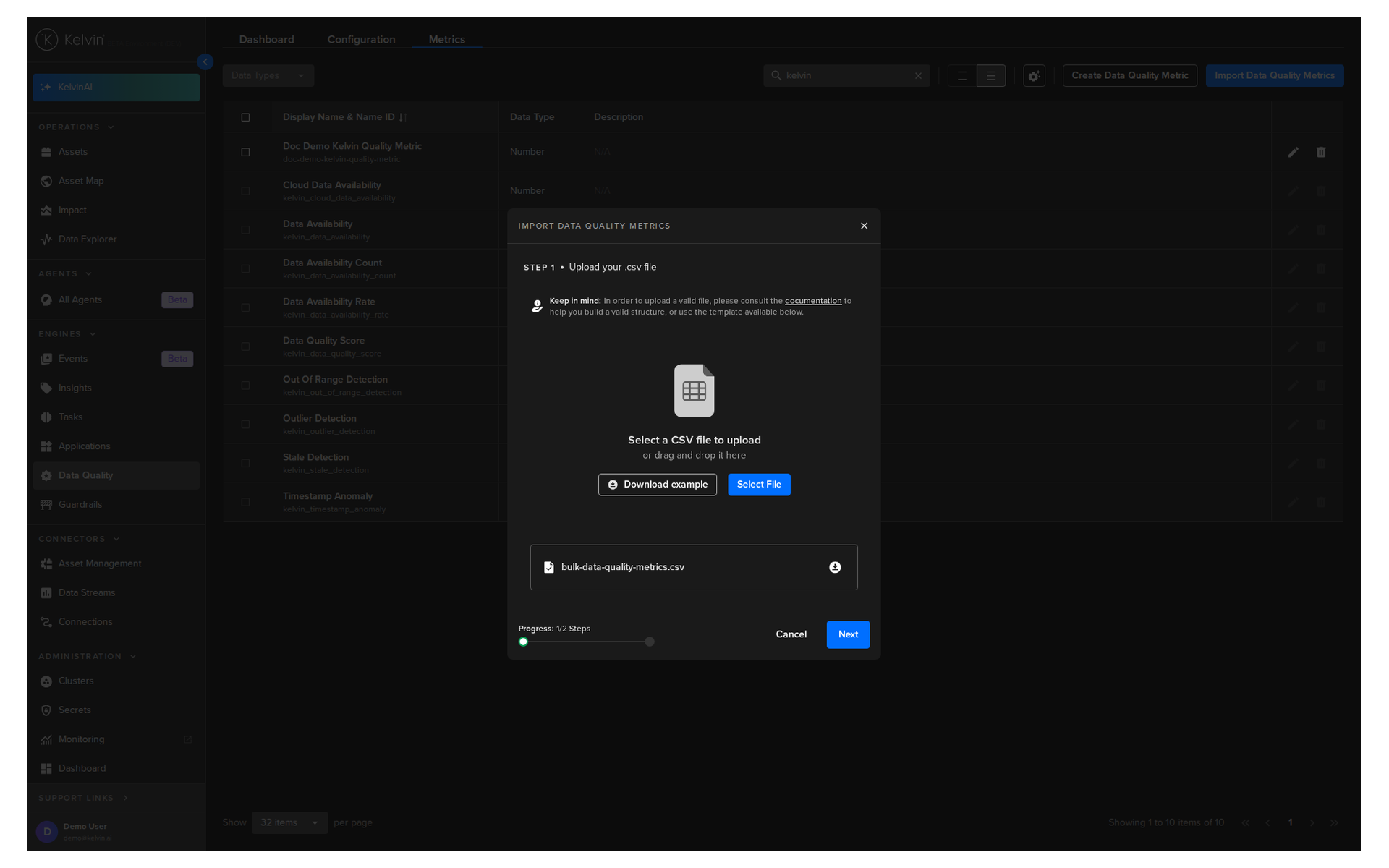This screenshot has width=1389, height=868.
Task: Collapse the Agents section
Action: point(65,274)
